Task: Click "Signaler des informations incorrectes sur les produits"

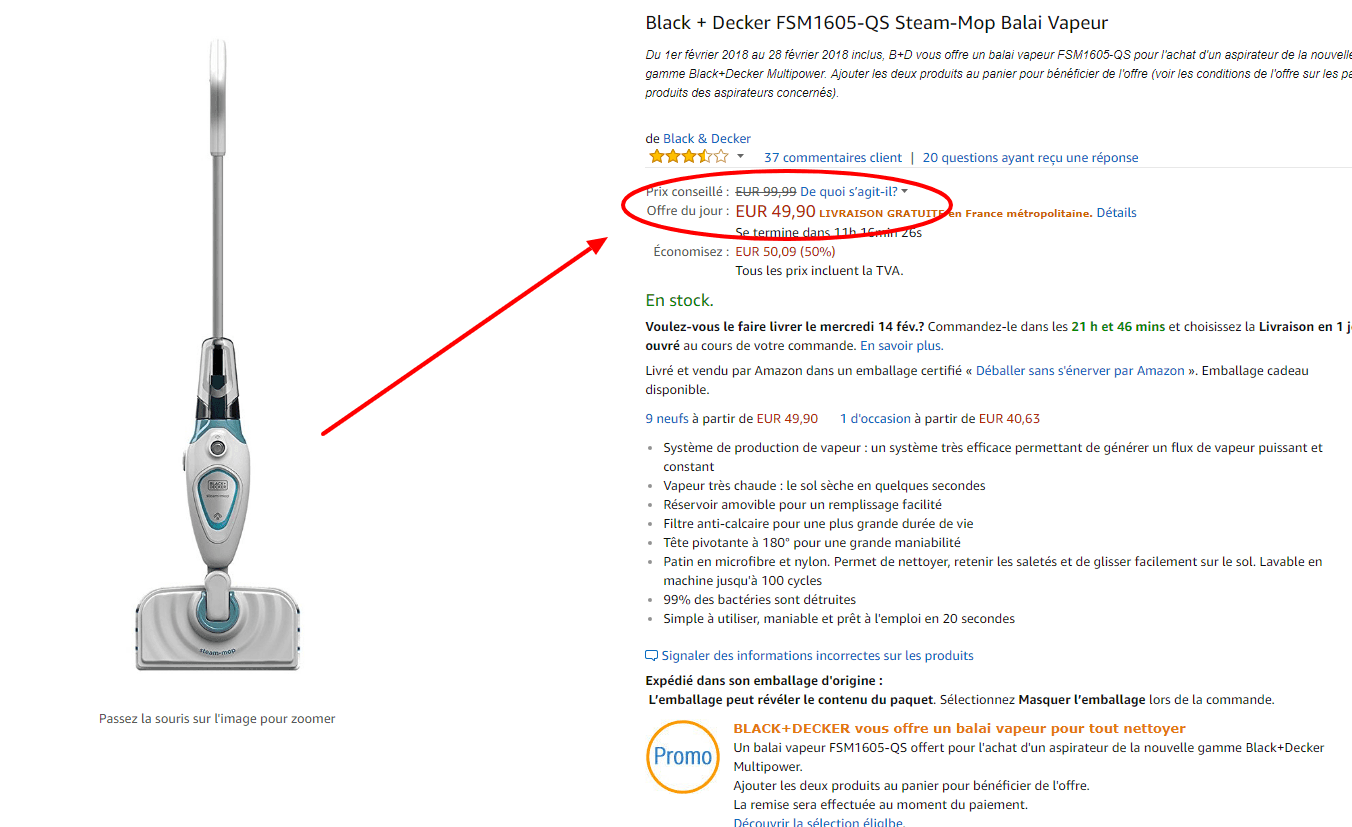Action: tap(816, 655)
